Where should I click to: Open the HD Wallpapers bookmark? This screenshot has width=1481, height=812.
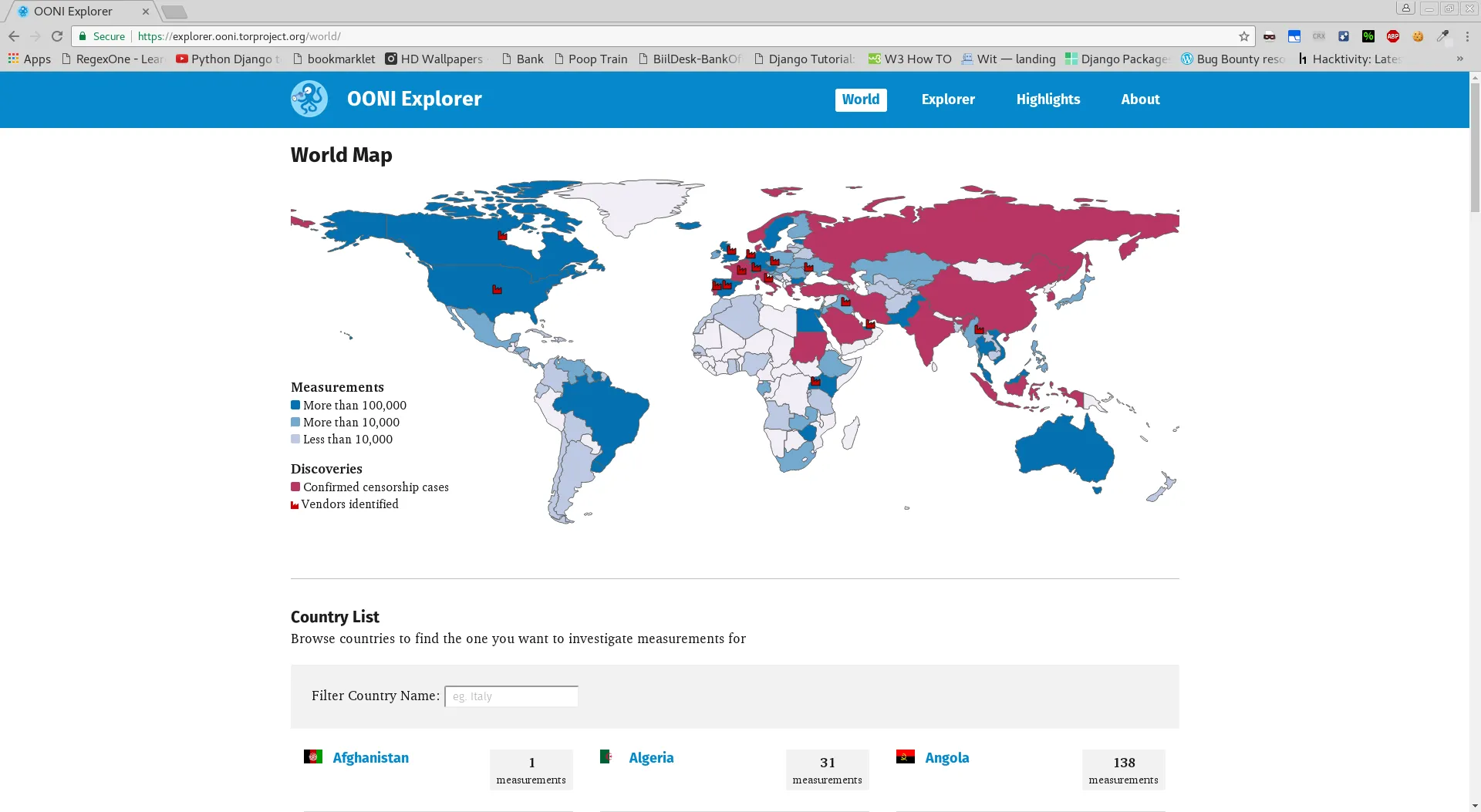pyautogui.click(x=437, y=59)
